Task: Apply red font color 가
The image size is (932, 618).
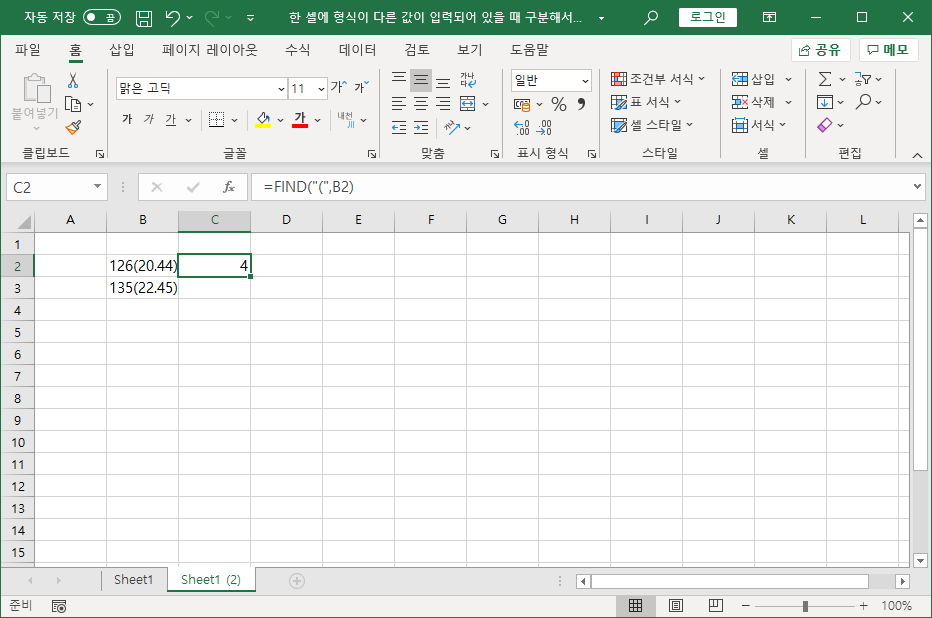Action: click(x=300, y=120)
